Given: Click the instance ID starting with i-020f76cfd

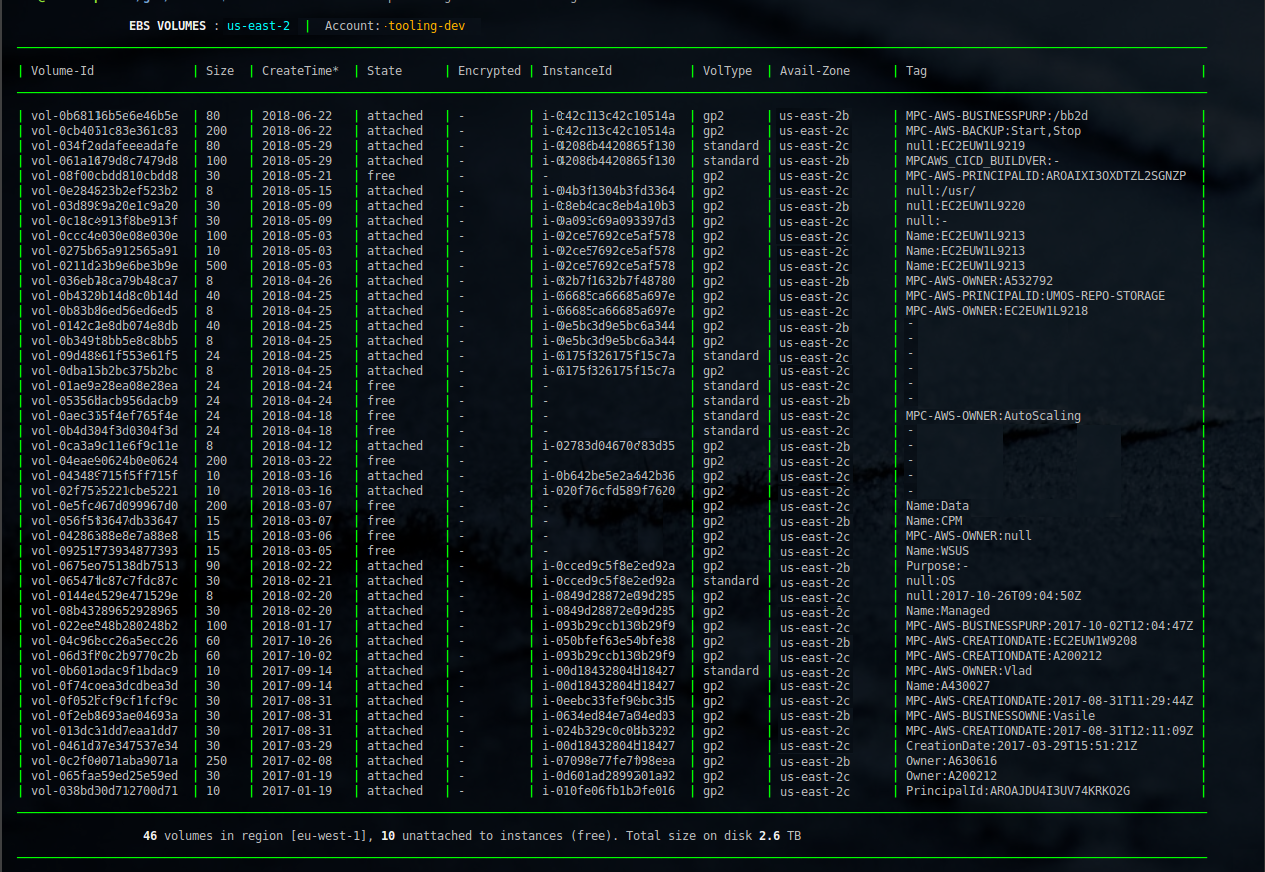Looking at the screenshot, I should (608, 491).
